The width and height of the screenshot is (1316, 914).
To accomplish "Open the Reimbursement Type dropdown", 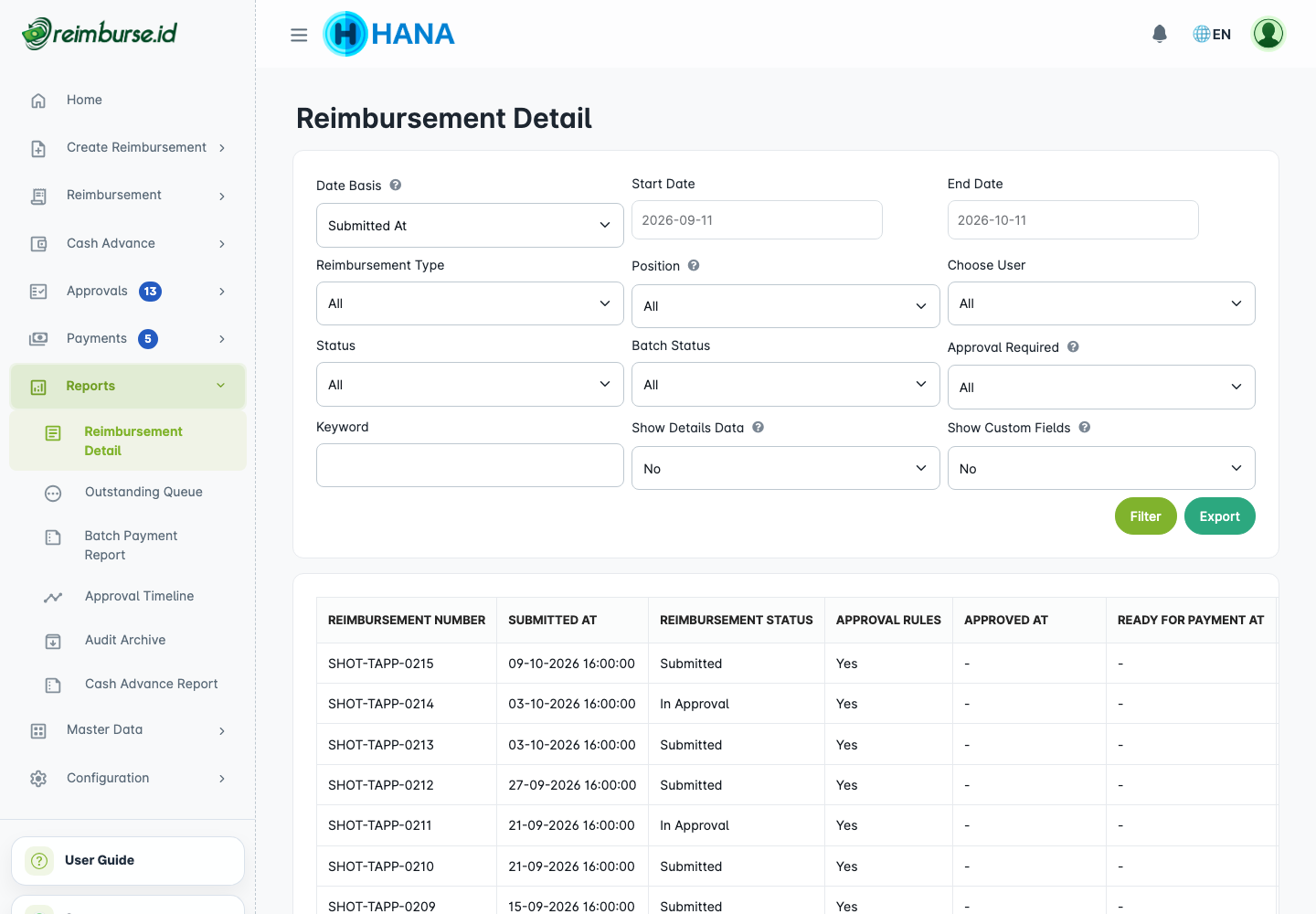I will pyautogui.click(x=470, y=303).
